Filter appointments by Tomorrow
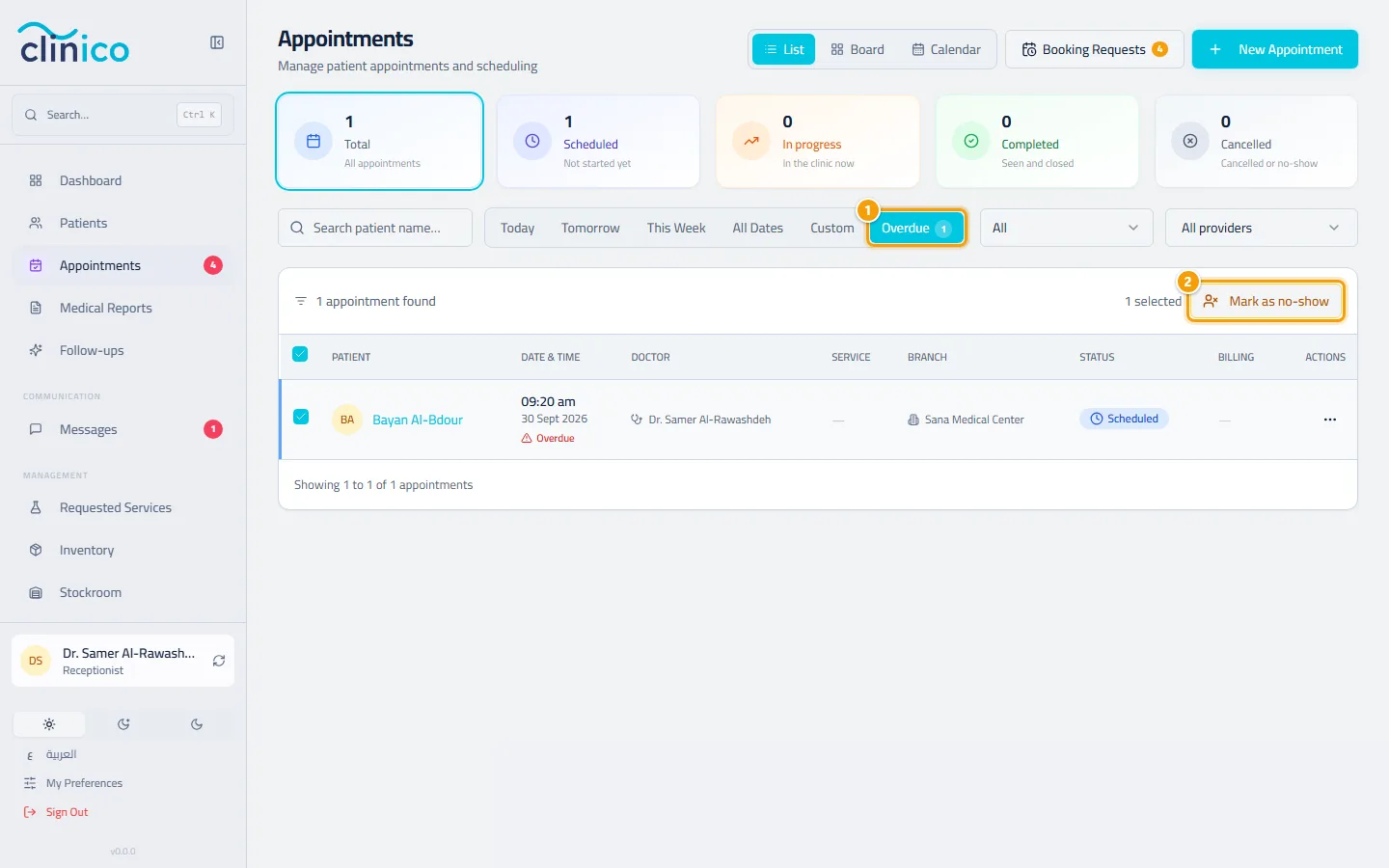The width and height of the screenshot is (1389, 868). [590, 228]
